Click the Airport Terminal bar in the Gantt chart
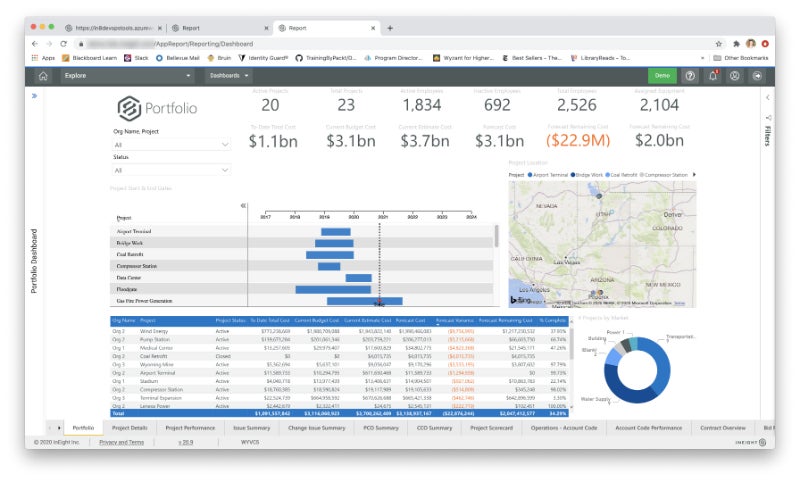This screenshot has width=800, height=482. [335, 232]
